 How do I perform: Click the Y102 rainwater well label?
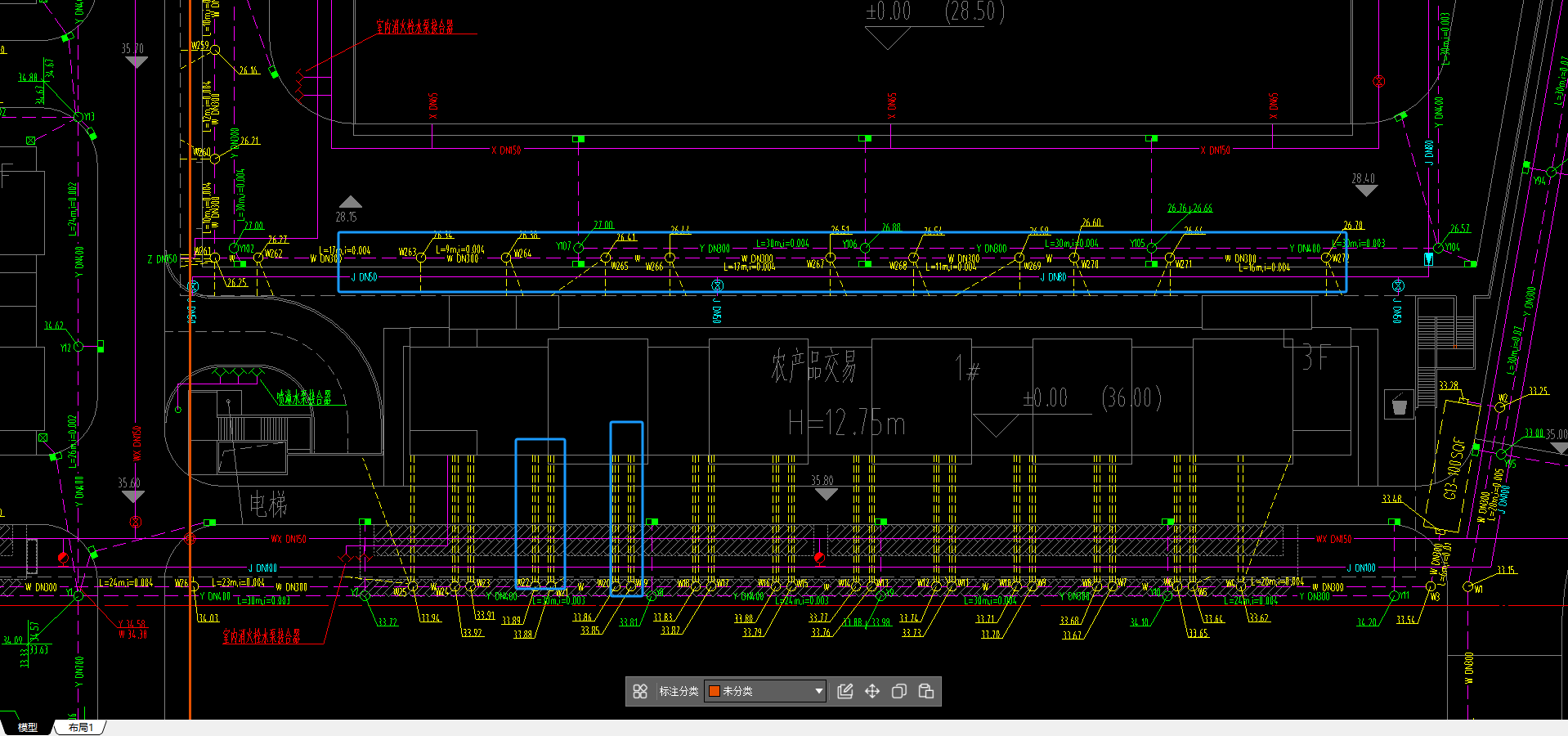tap(246, 249)
